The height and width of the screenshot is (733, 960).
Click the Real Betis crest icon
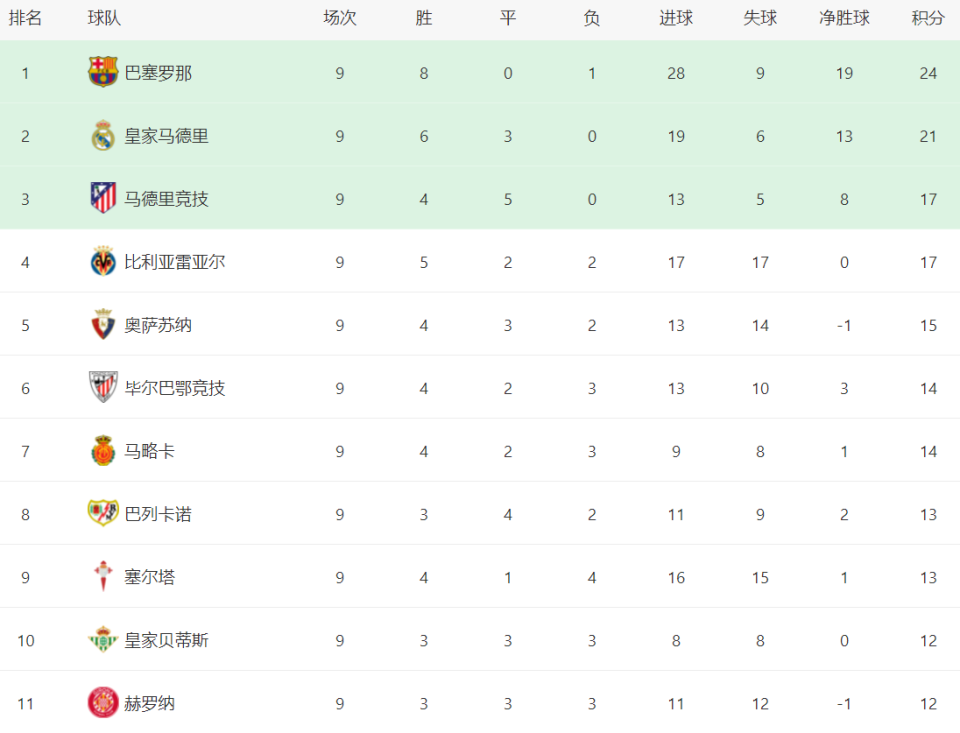pos(103,640)
